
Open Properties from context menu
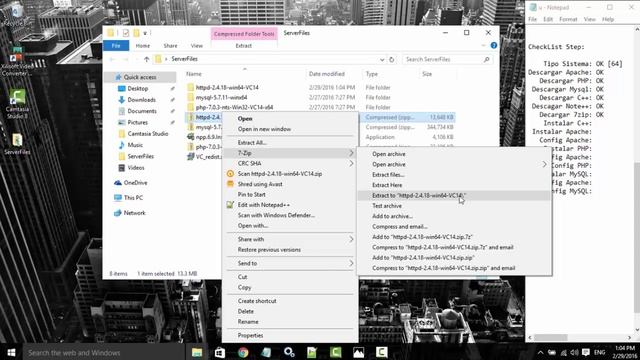(x=250, y=336)
